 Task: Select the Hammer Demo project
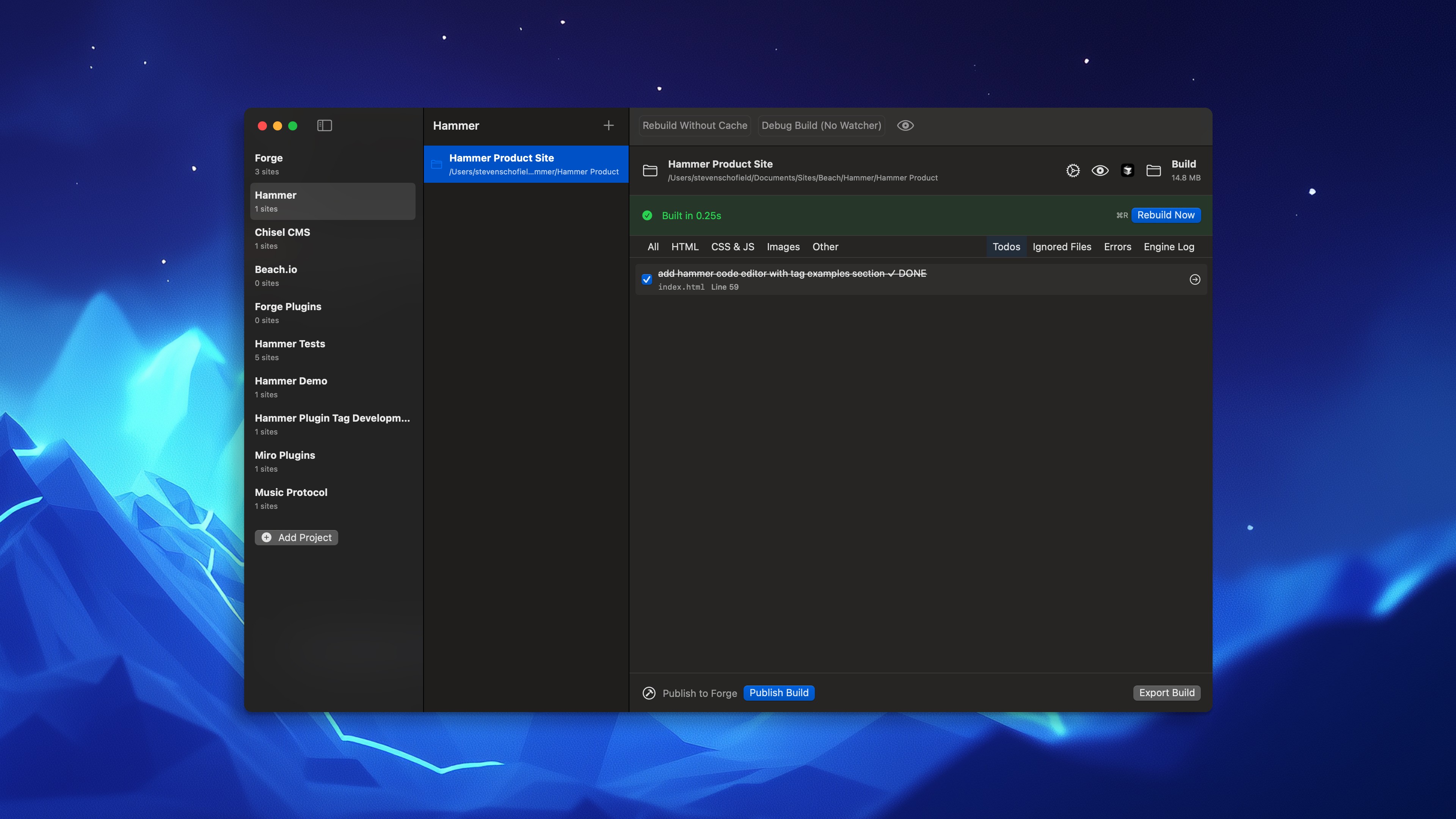coord(333,387)
